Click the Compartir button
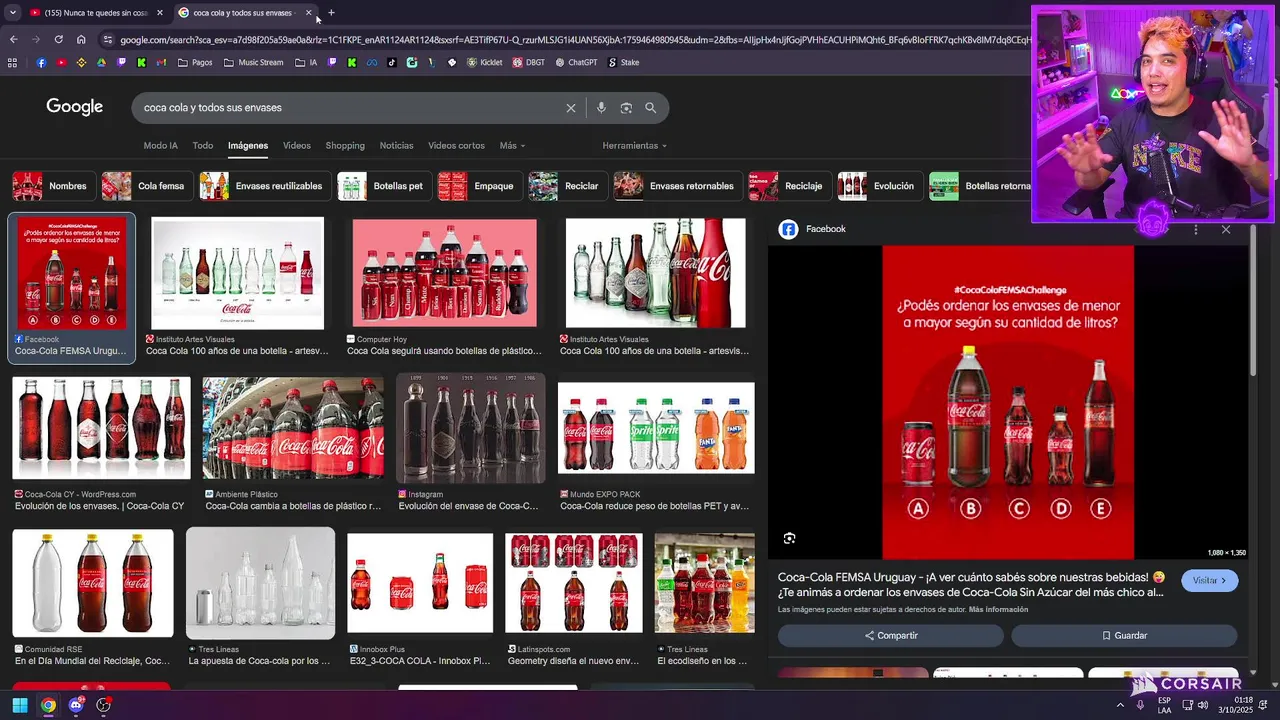The width and height of the screenshot is (1280, 720). 891,635
